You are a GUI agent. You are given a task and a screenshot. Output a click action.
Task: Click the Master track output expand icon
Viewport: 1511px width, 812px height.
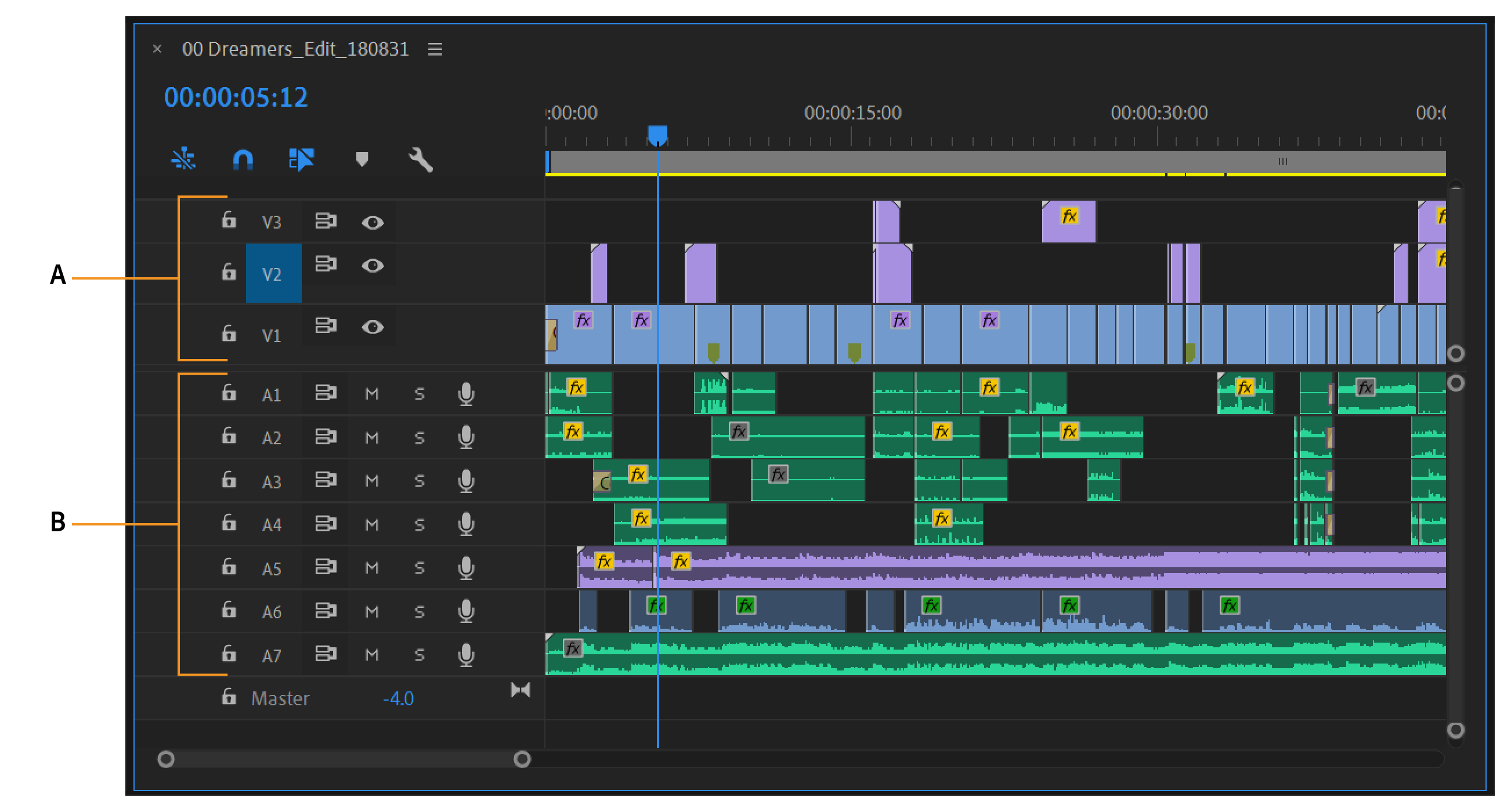point(520,690)
